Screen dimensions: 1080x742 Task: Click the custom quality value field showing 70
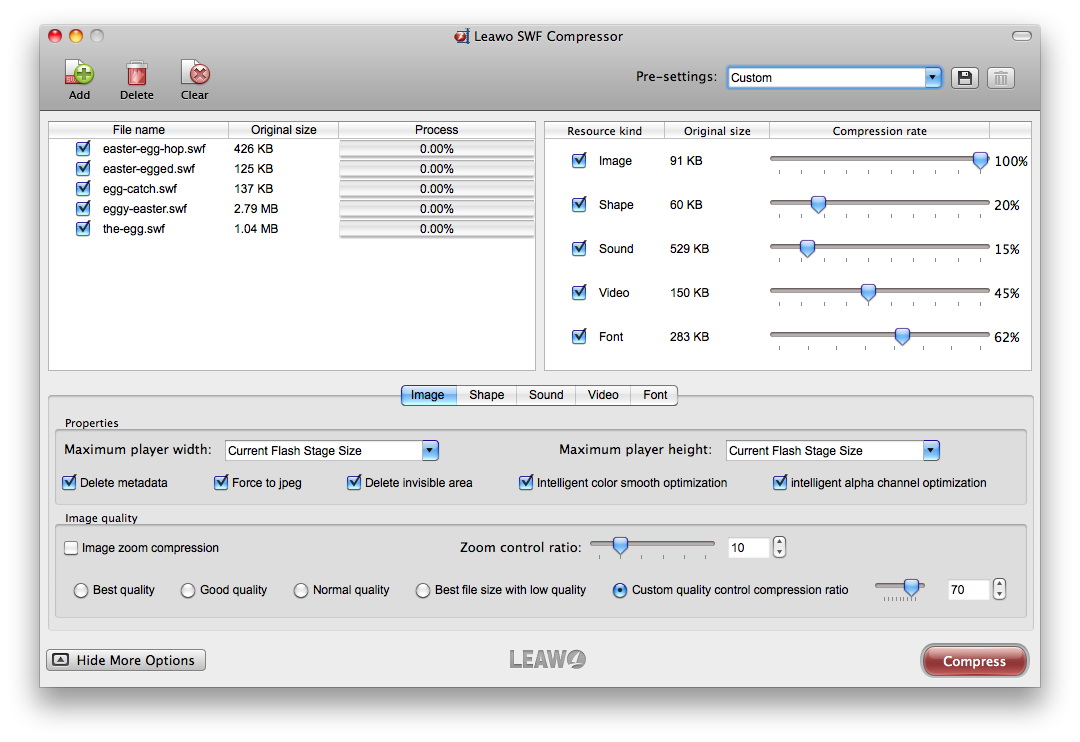click(x=968, y=590)
